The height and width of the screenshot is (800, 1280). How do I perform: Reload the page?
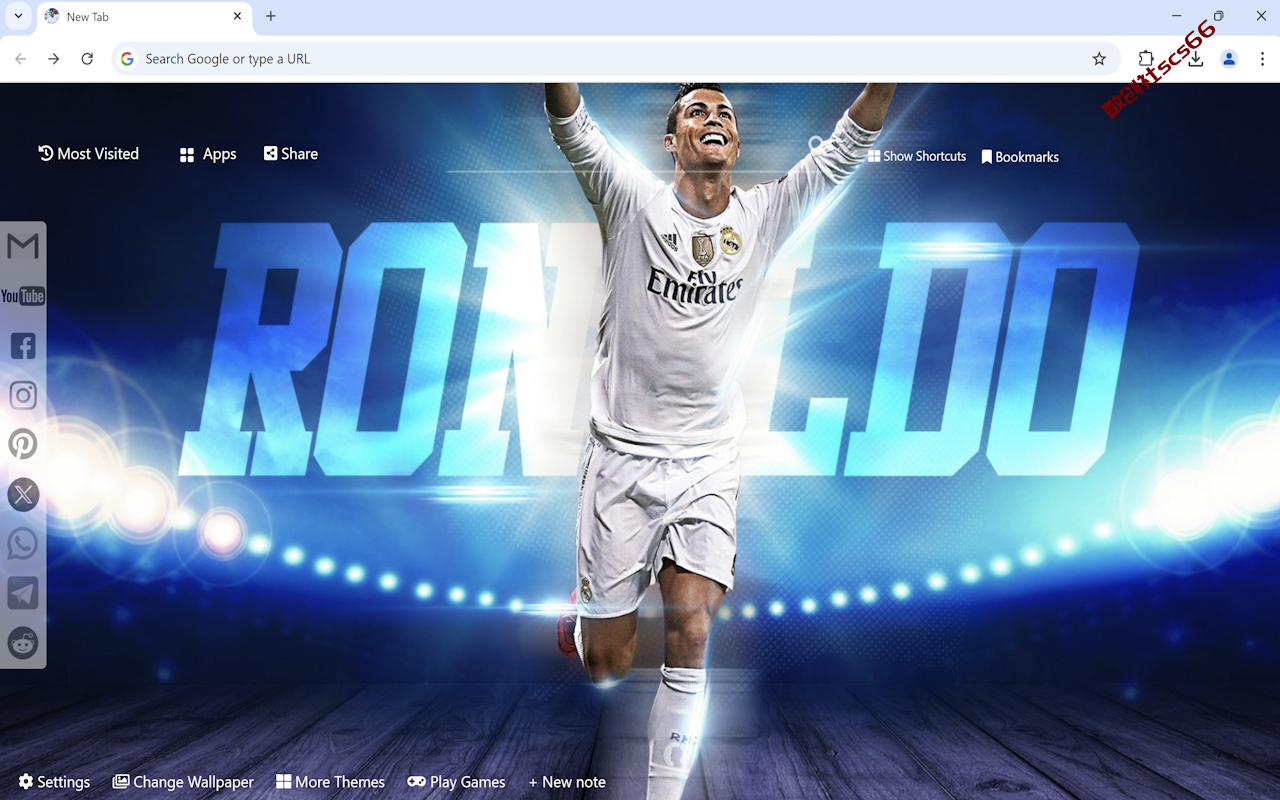click(x=87, y=59)
